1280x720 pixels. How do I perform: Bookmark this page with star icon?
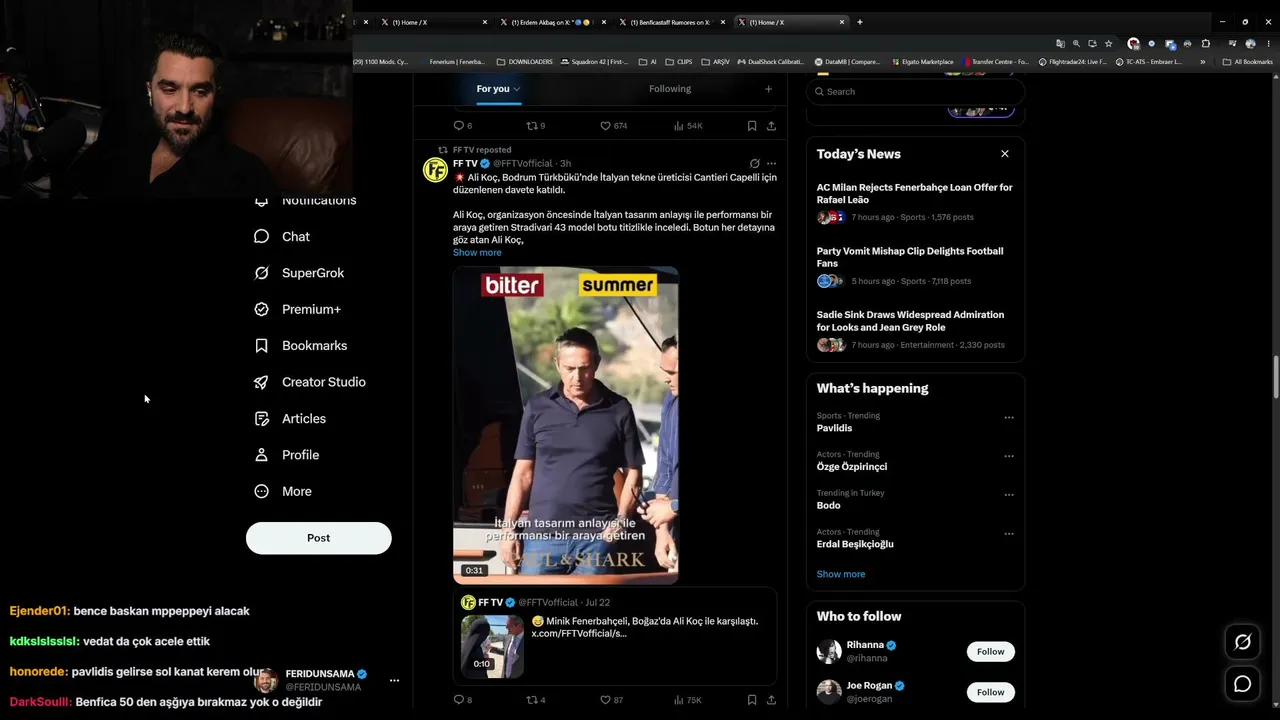[1108, 44]
